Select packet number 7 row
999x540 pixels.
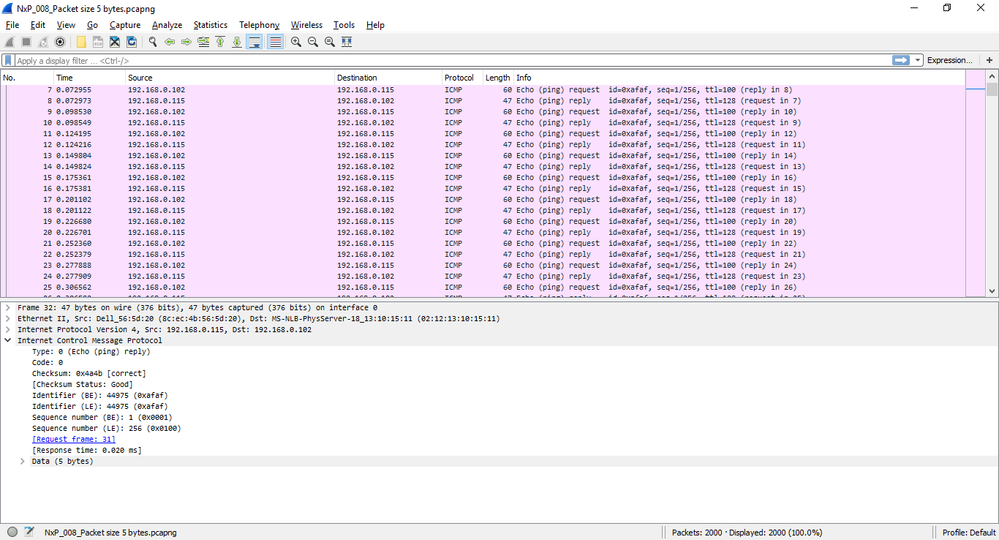tap(484, 90)
